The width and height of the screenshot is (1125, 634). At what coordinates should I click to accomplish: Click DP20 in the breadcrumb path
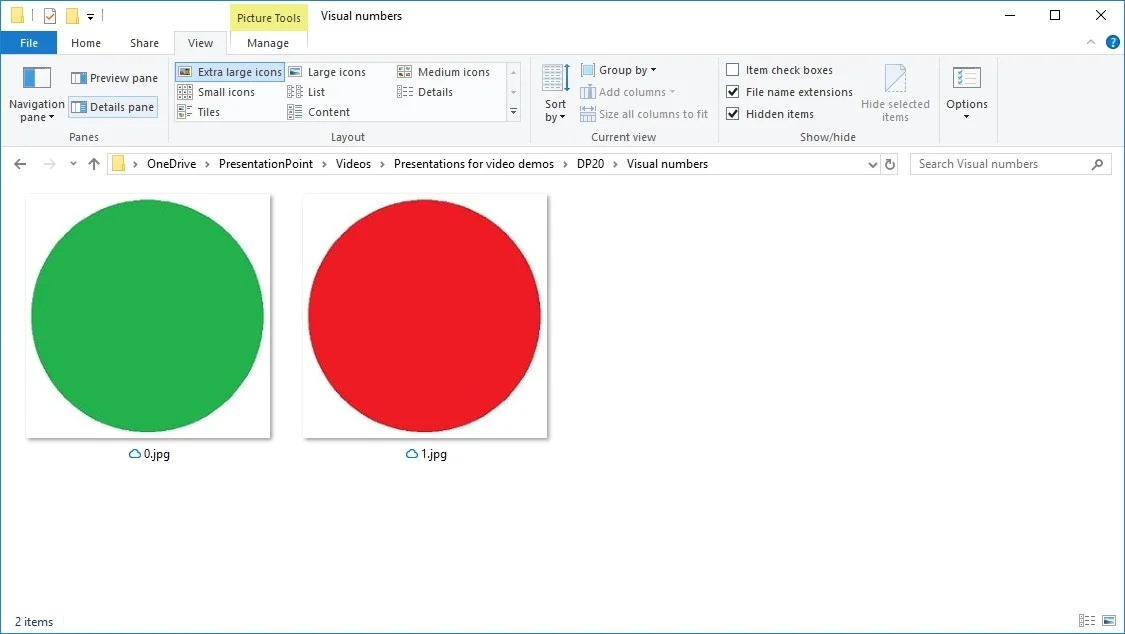tap(590, 164)
